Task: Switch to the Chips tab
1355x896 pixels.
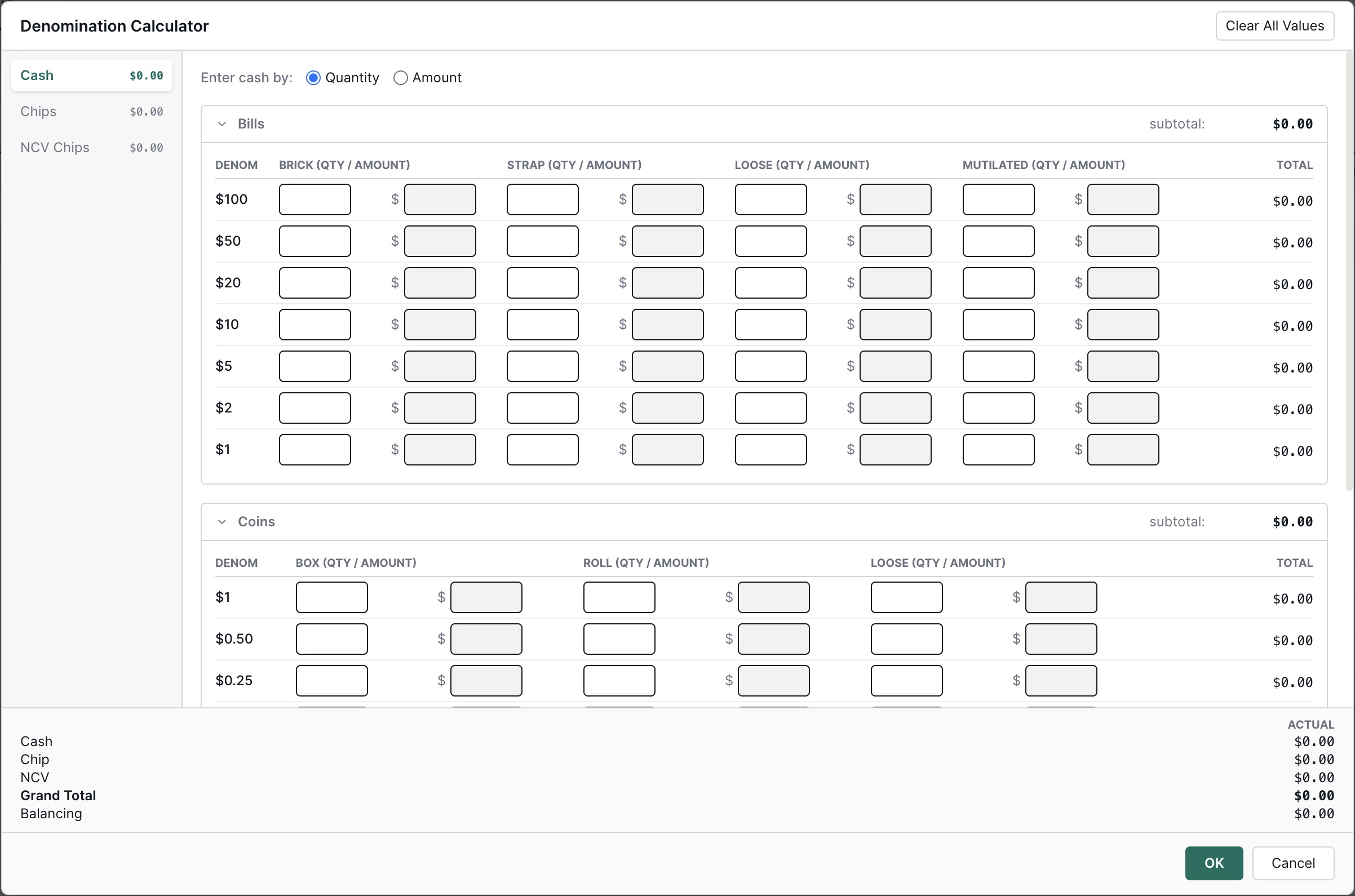Action: pyautogui.click(x=92, y=112)
